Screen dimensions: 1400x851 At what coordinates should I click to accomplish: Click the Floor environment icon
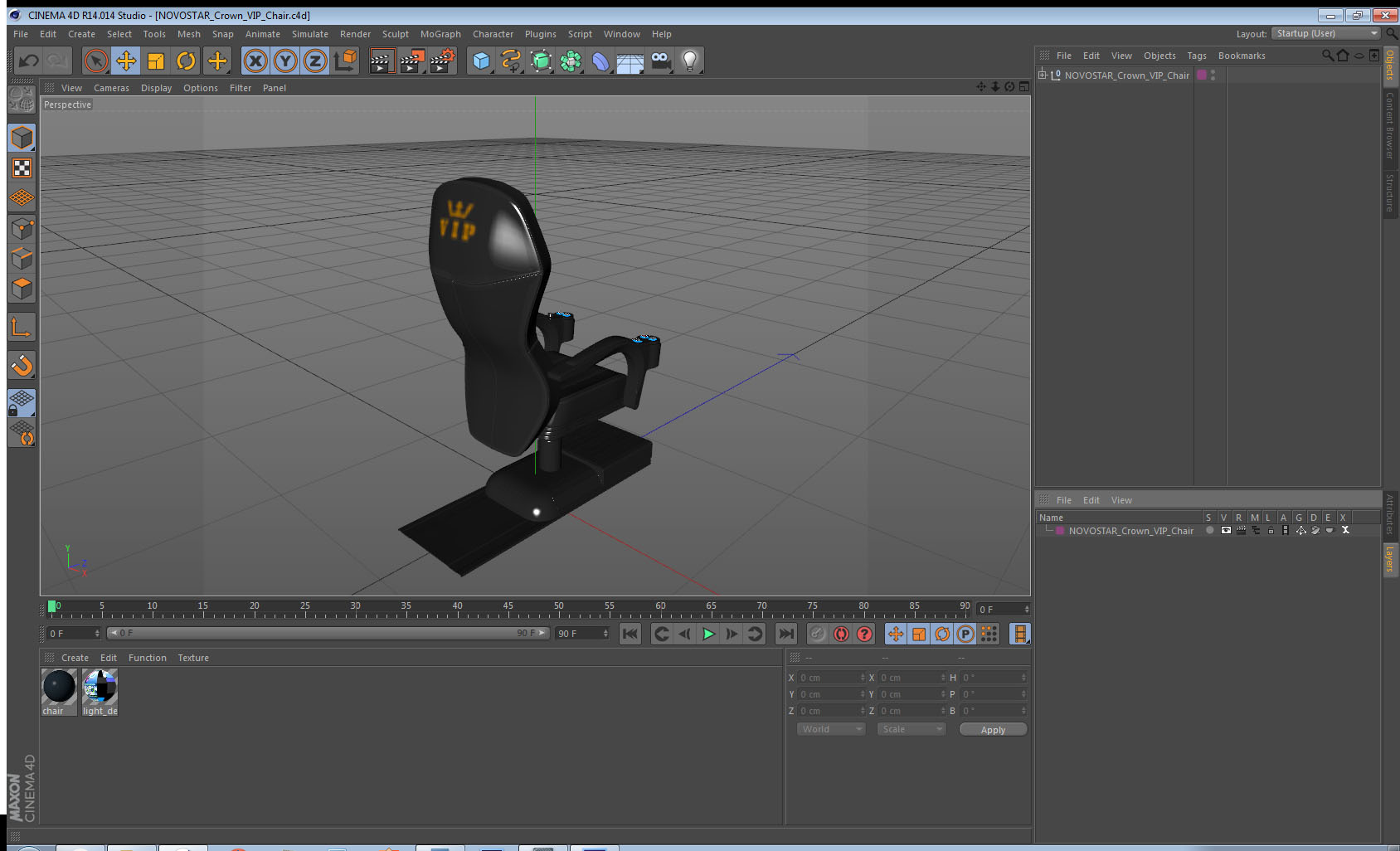tap(630, 61)
